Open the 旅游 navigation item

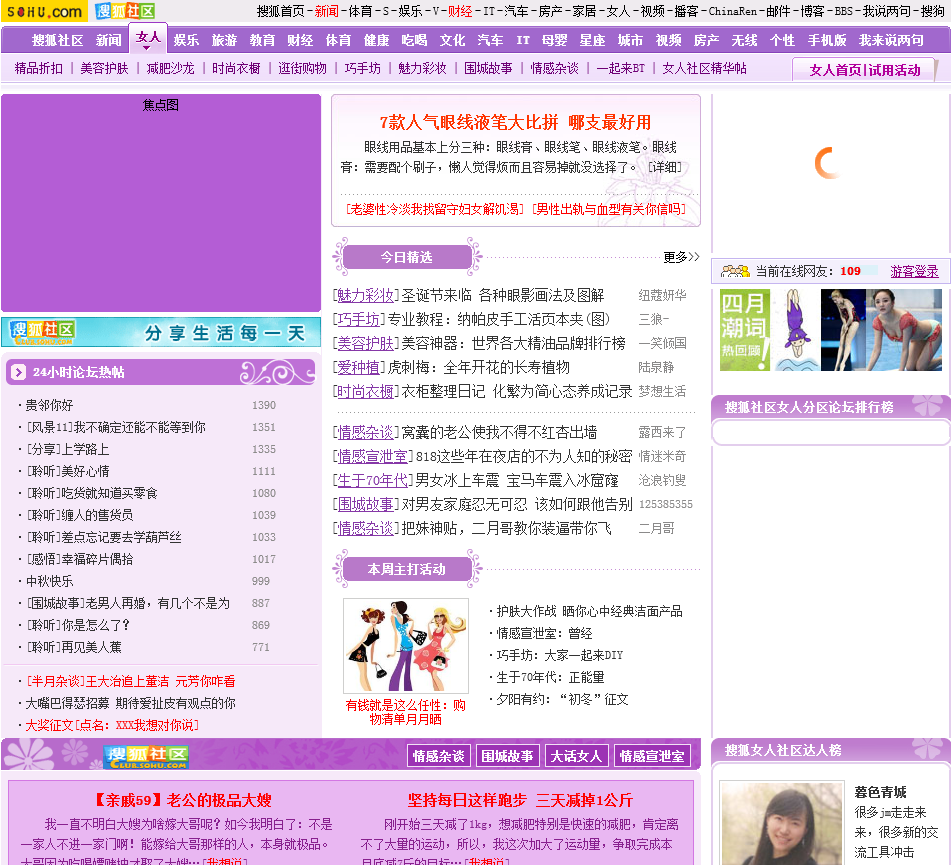click(x=224, y=40)
